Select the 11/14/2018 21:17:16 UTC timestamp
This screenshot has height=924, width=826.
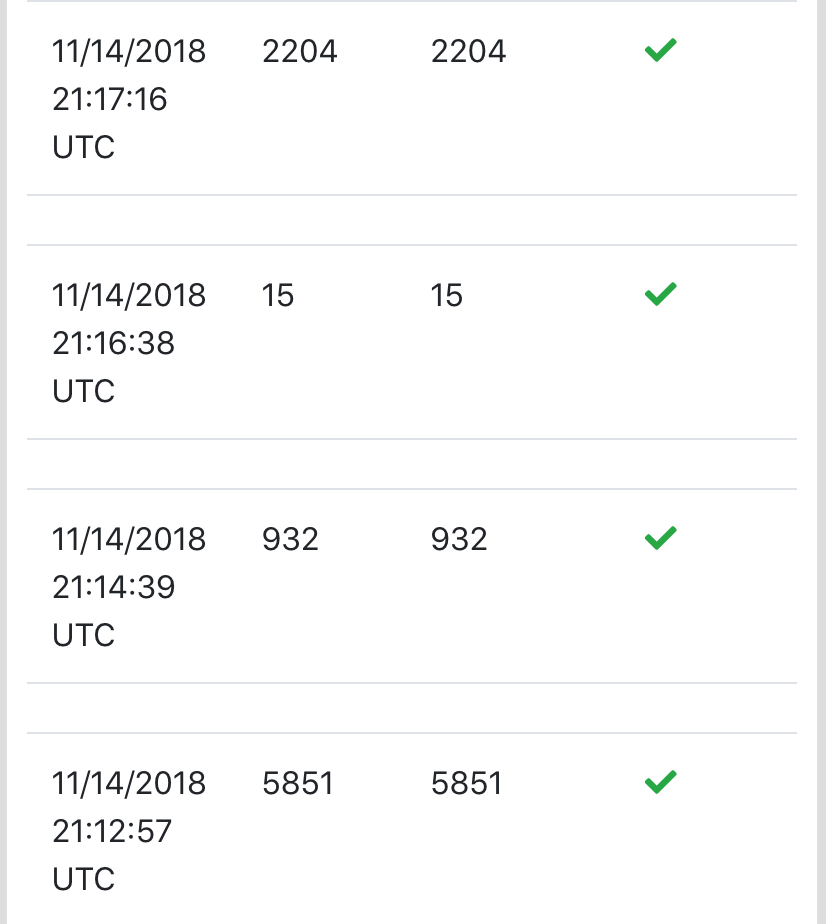pyautogui.click(x=129, y=98)
